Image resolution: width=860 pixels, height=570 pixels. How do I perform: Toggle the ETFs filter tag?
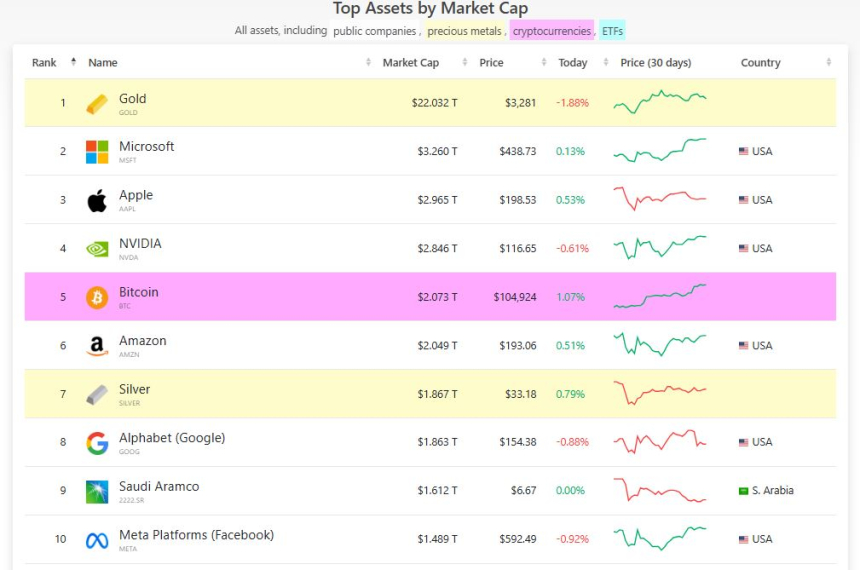[x=612, y=31]
